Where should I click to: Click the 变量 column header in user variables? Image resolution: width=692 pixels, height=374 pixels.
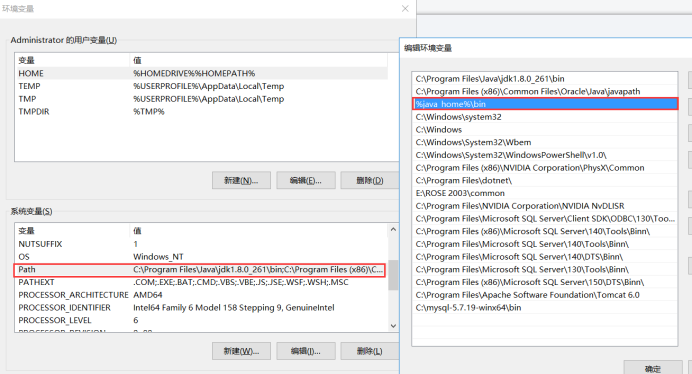point(72,60)
